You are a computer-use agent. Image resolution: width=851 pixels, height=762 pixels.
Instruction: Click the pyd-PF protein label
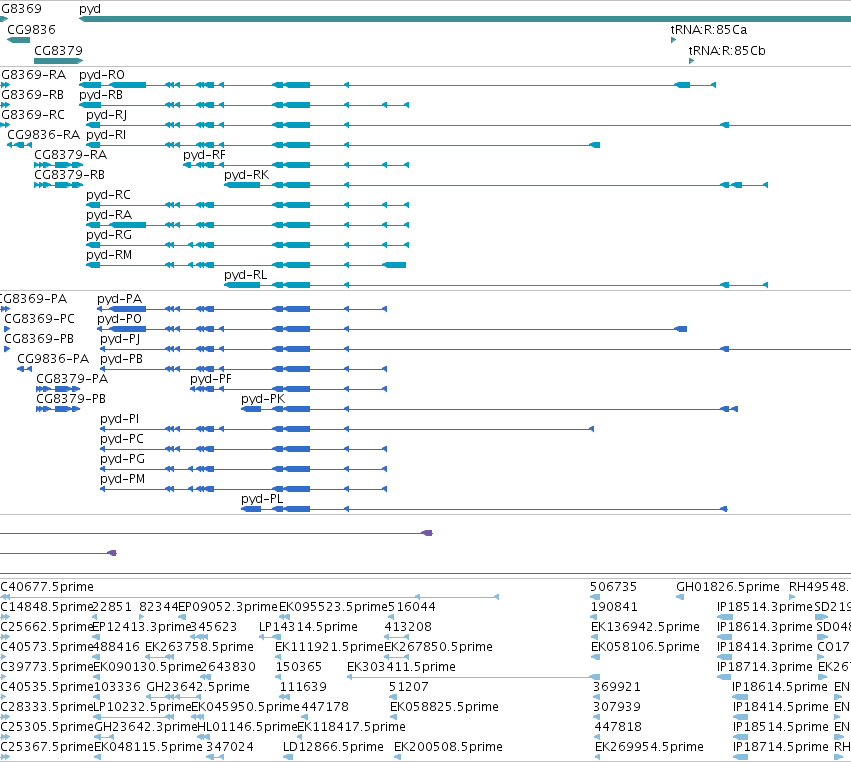[211, 379]
